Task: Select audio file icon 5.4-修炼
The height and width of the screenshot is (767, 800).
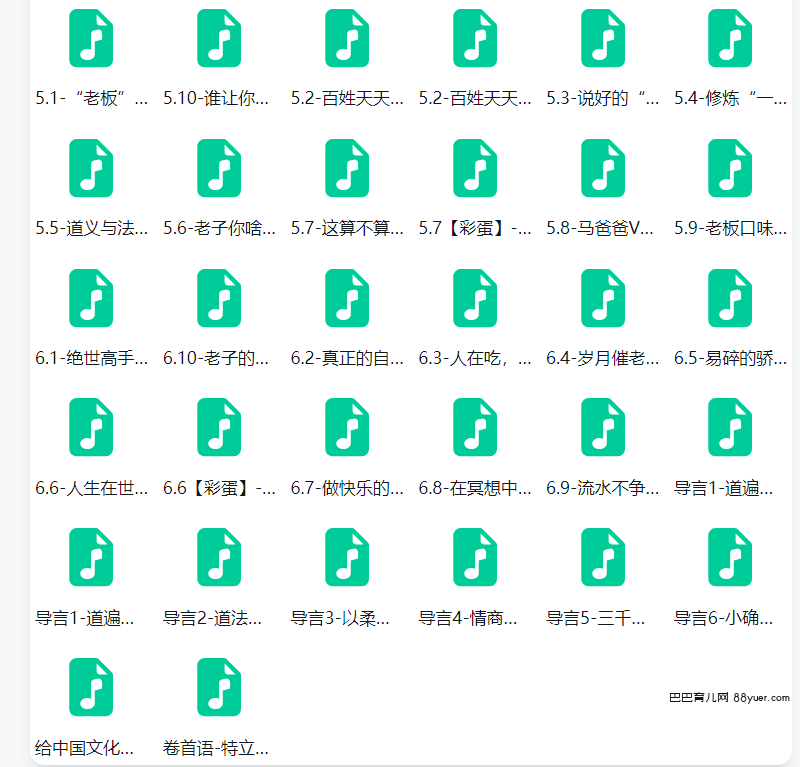Action: tap(730, 38)
